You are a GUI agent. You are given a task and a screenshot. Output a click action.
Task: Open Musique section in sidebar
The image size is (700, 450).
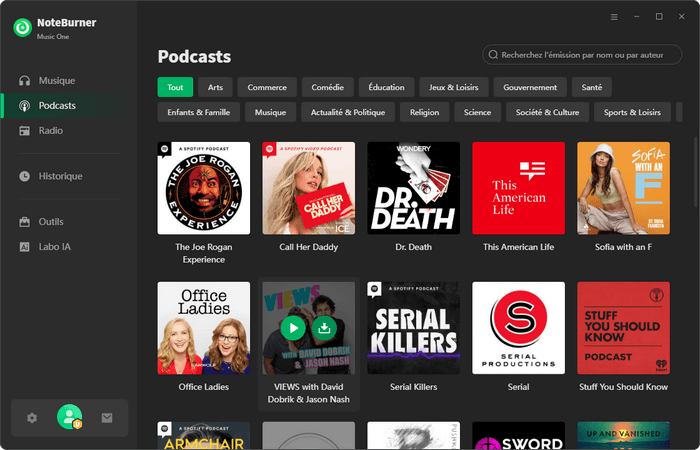(56, 80)
